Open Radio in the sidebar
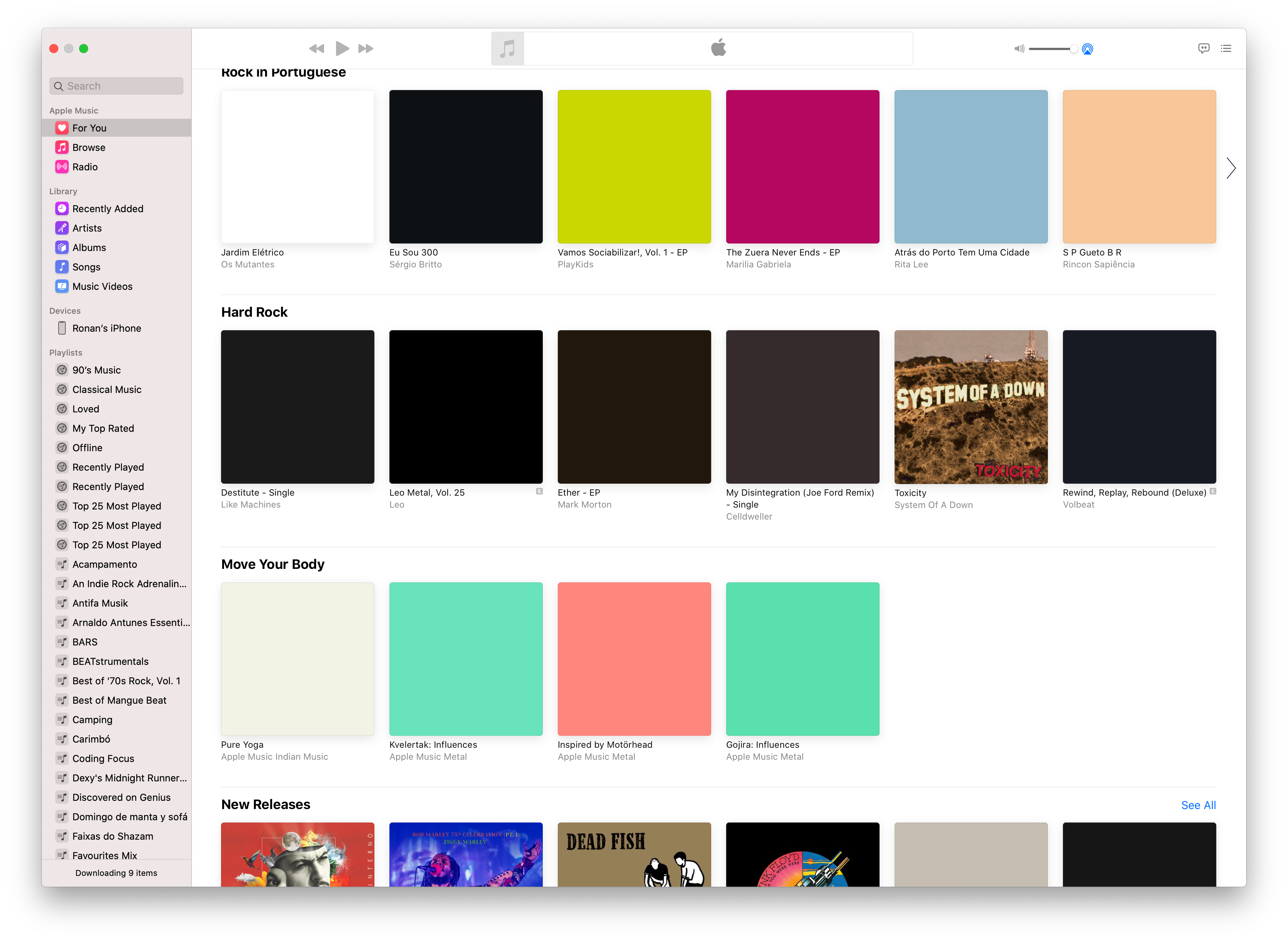Screen dimensions: 1288x942 [x=85, y=167]
